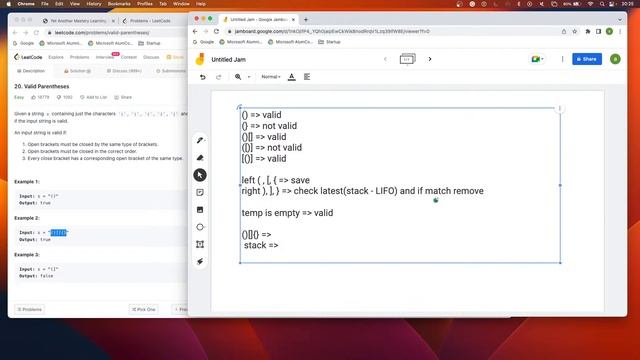The height and width of the screenshot is (360, 640).
Task: Open the Apple menu
Action: pos(8,4)
